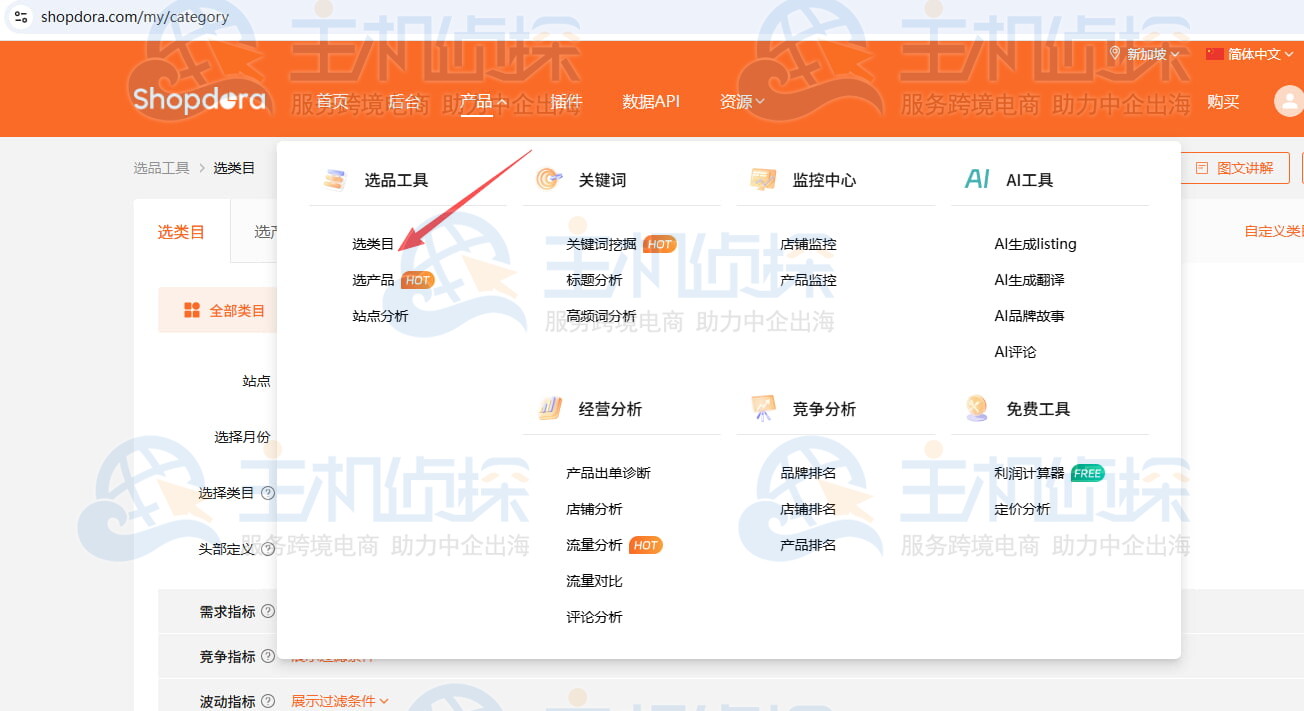Image resolution: width=1304 pixels, height=711 pixels.
Task: Click the browser address bar URL
Action: [135, 17]
